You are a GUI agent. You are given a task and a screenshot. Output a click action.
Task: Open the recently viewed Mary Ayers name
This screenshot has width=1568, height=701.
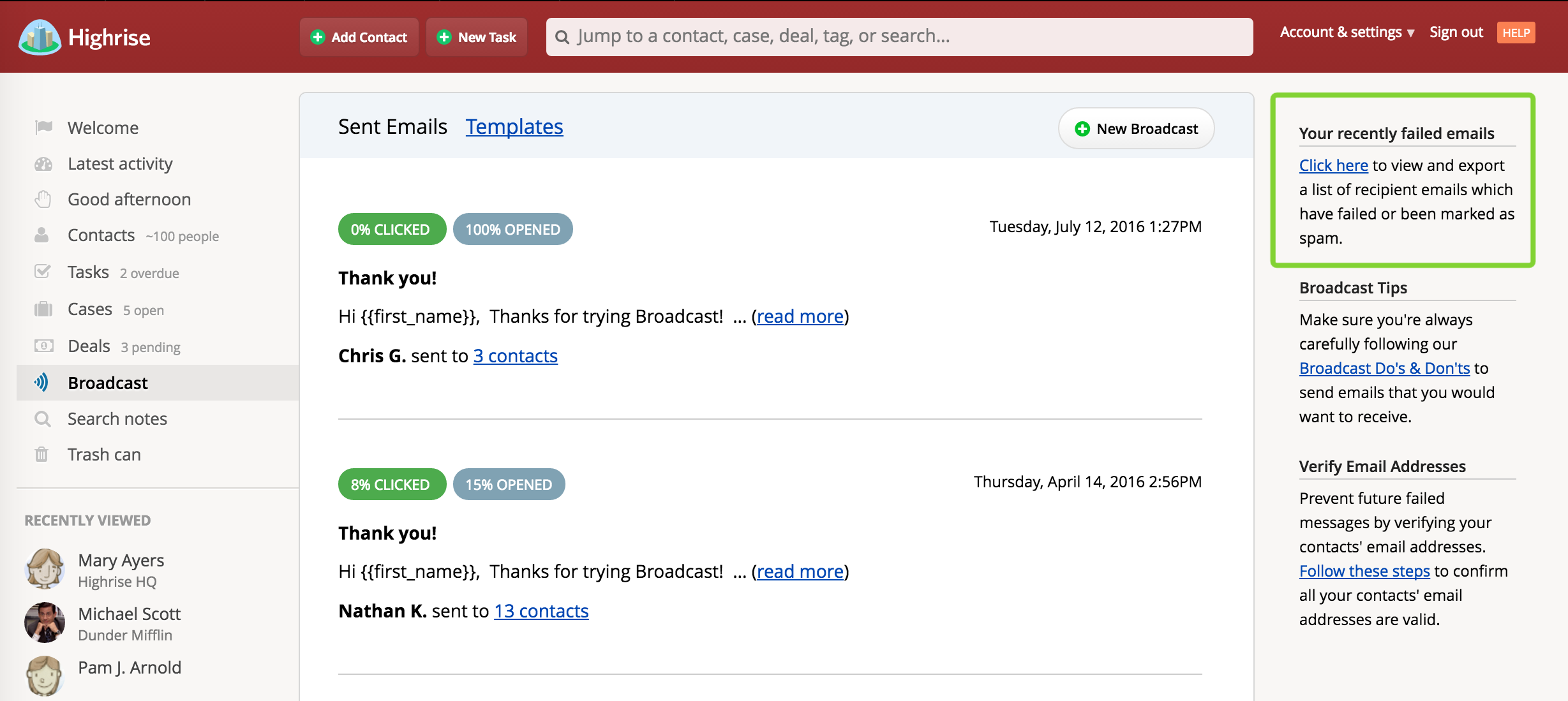pos(121,560)
